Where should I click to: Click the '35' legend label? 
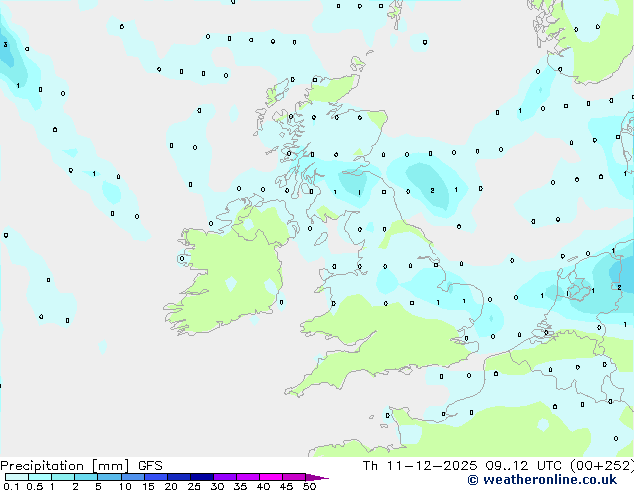coord(240,486)
